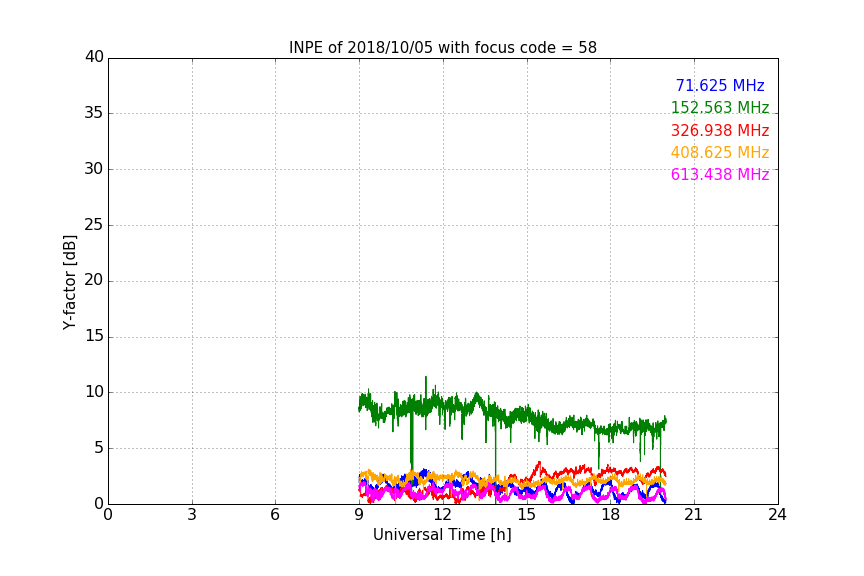Click the x-axis tick value 12
Image resolution: width=864 pixels, height=576 pixels.
point(442,515)
